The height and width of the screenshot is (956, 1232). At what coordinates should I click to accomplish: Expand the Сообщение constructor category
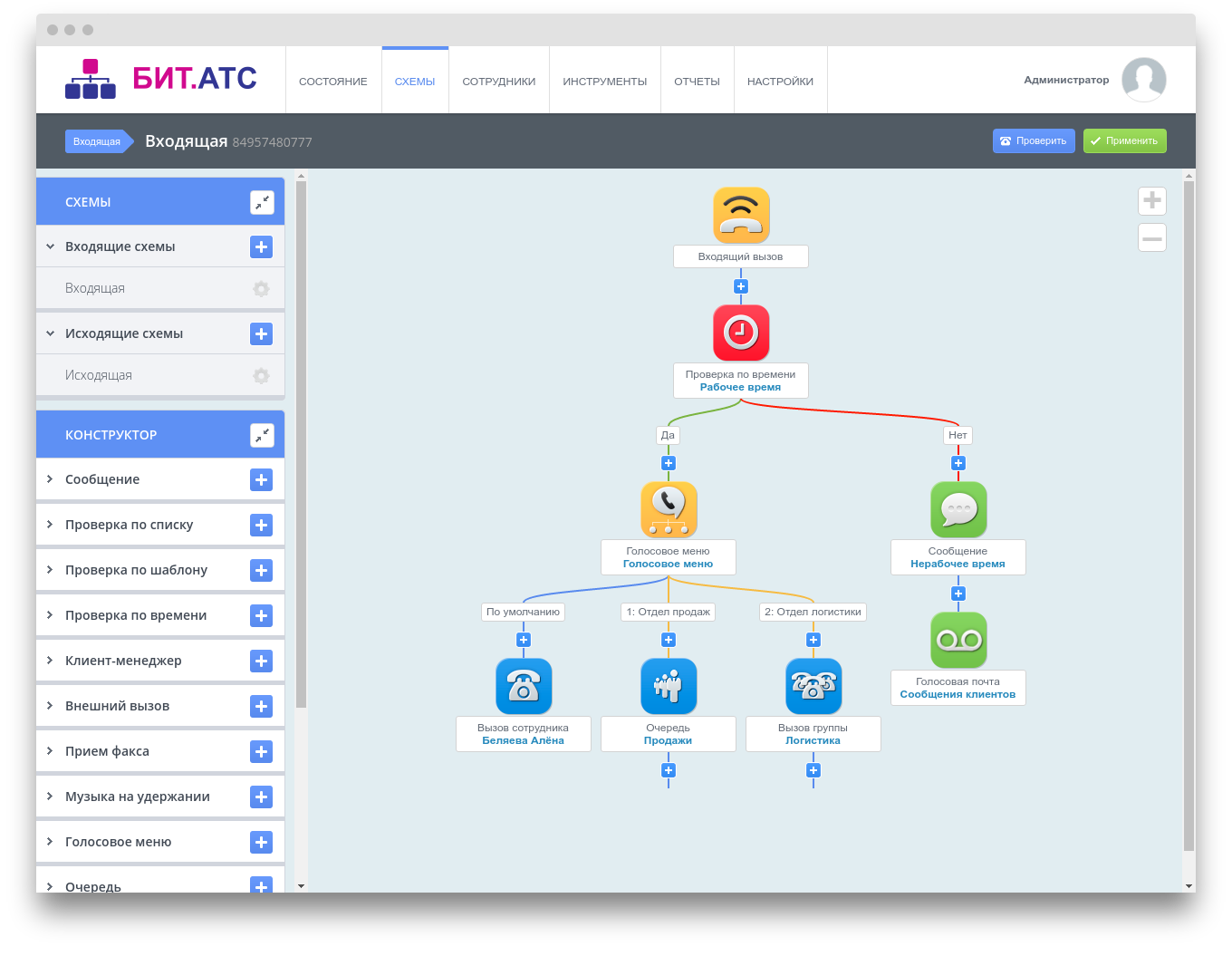(x=51, y=479)
